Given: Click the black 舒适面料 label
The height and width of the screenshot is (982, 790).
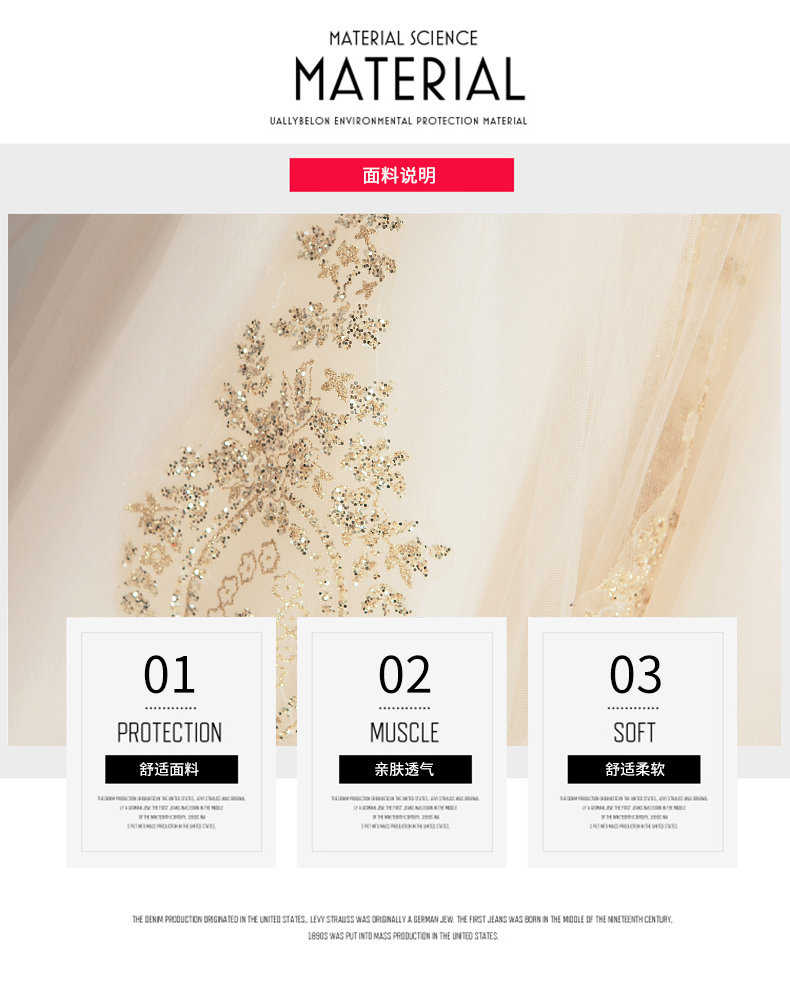Looking at the screenshot, I should point(172,769).
